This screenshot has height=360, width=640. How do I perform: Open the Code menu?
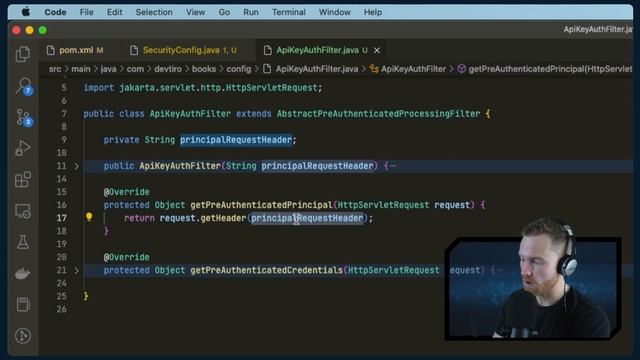click(x=56, y=12)
